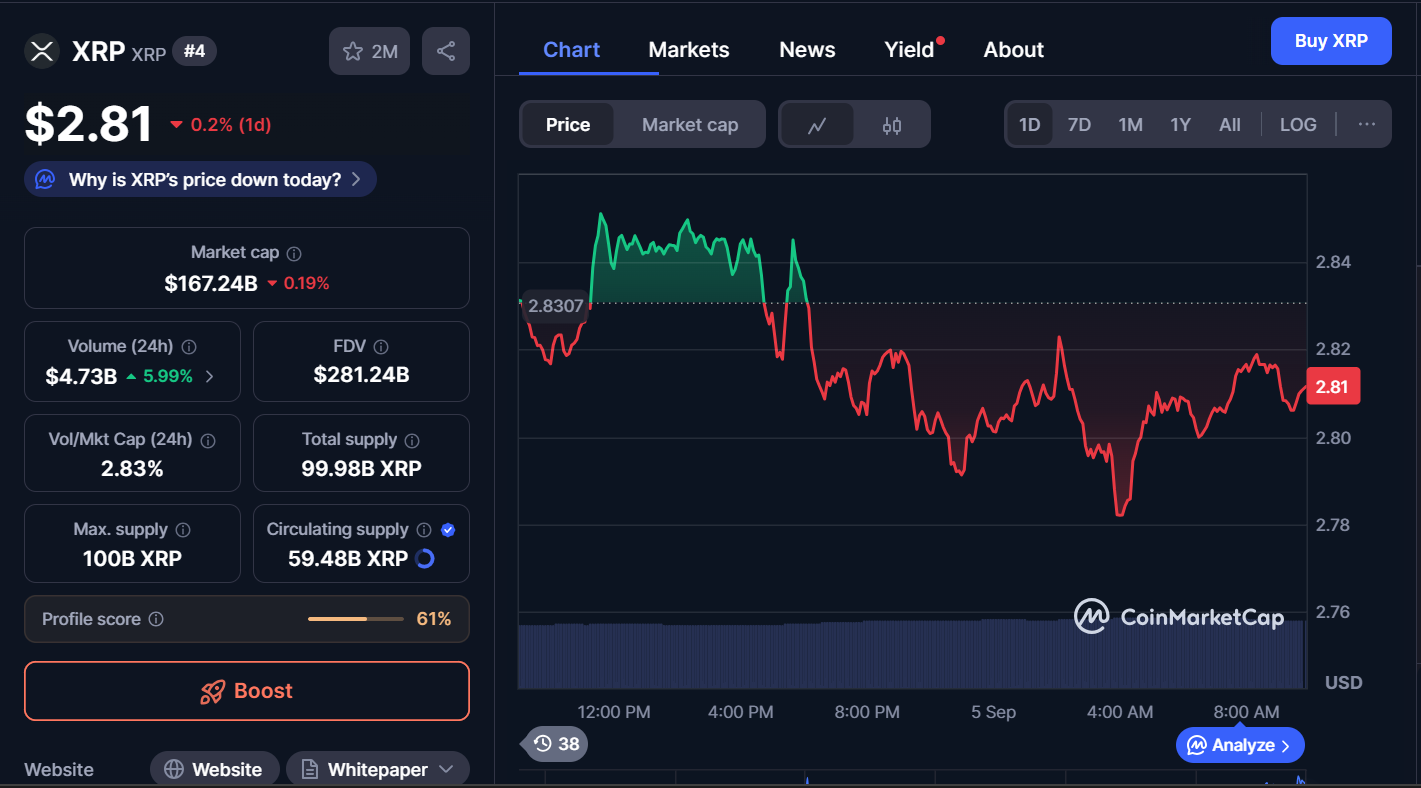This screenshot has width=1421, height=788.
Task: Click the Boost button
Action: point(247,691)
